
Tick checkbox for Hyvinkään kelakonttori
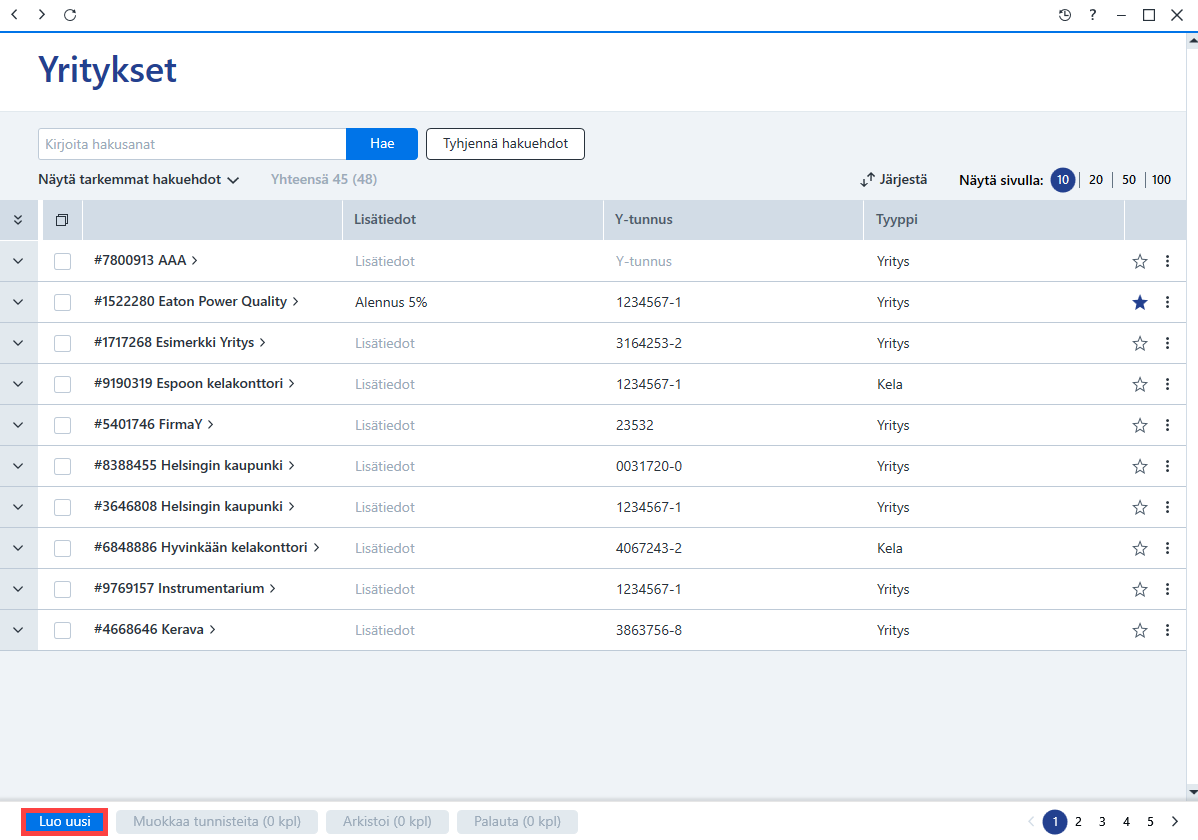tap(63, 549)
